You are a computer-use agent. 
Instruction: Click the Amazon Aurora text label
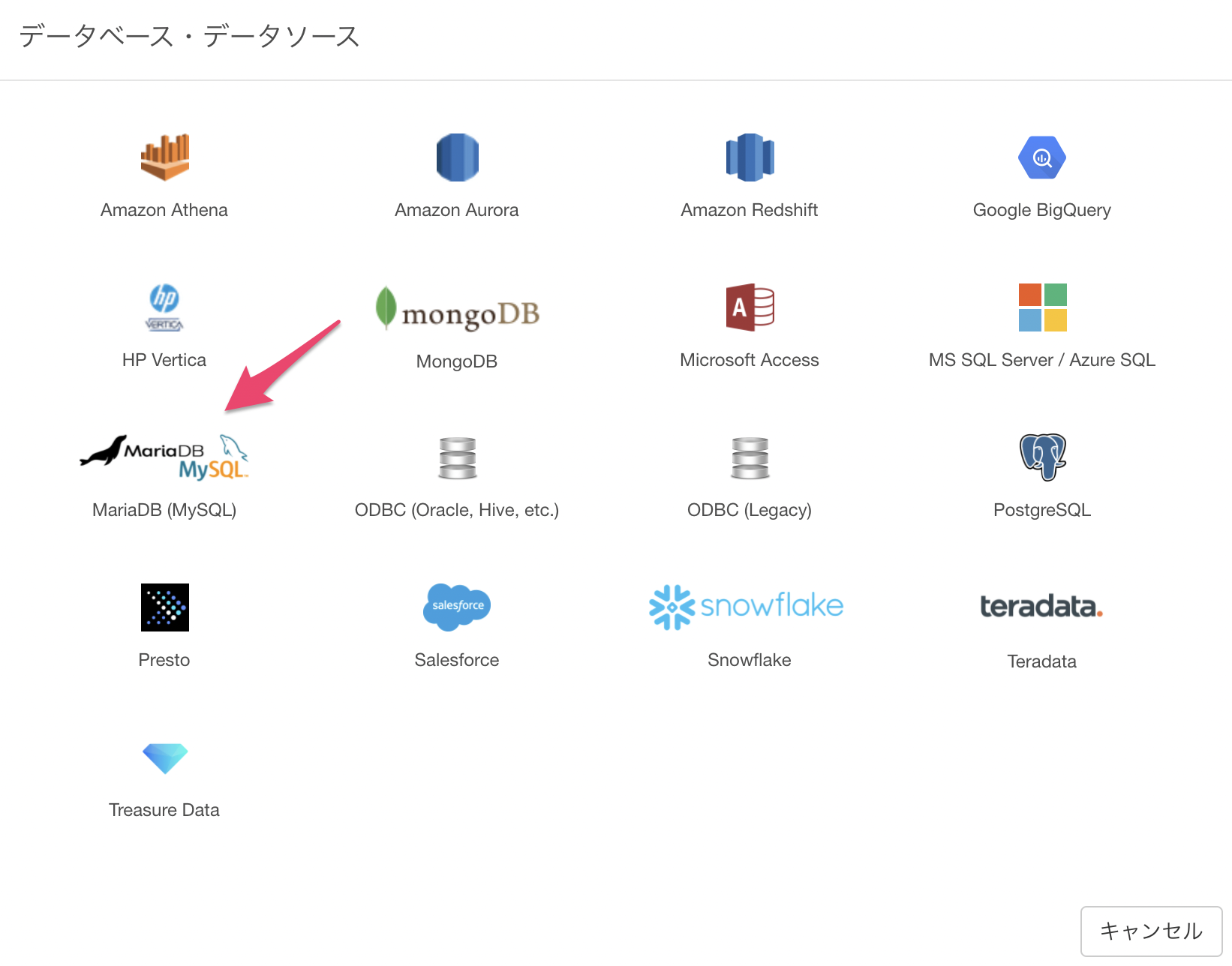(457, 210)
